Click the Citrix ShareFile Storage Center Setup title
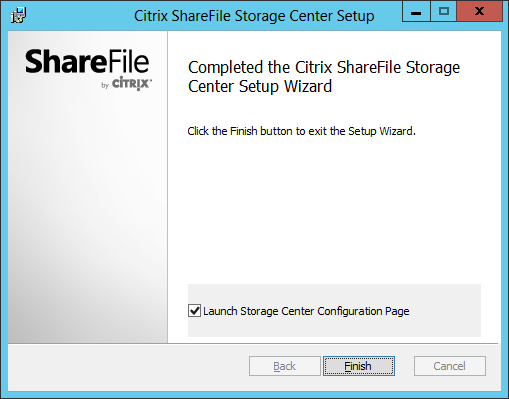This screenshot has height=399, width=509. click(254, 16)
